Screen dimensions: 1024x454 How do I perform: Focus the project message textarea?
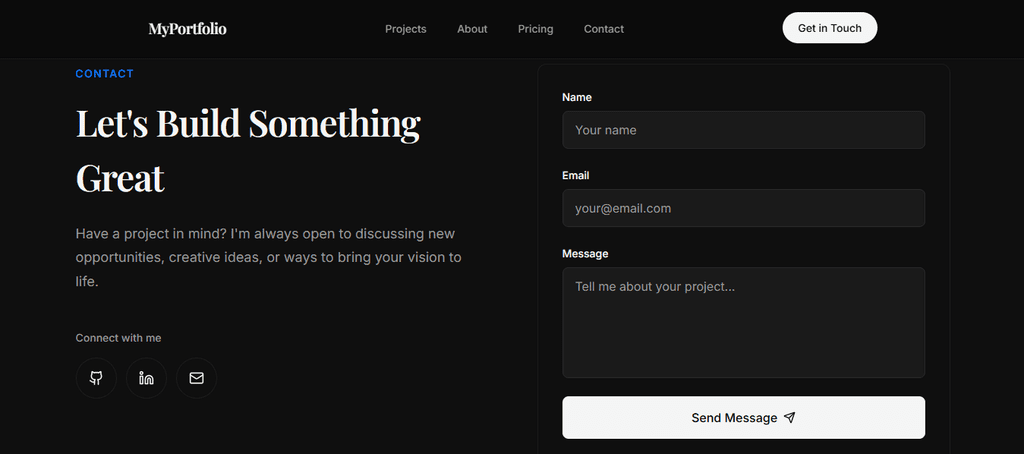point(743,322)
